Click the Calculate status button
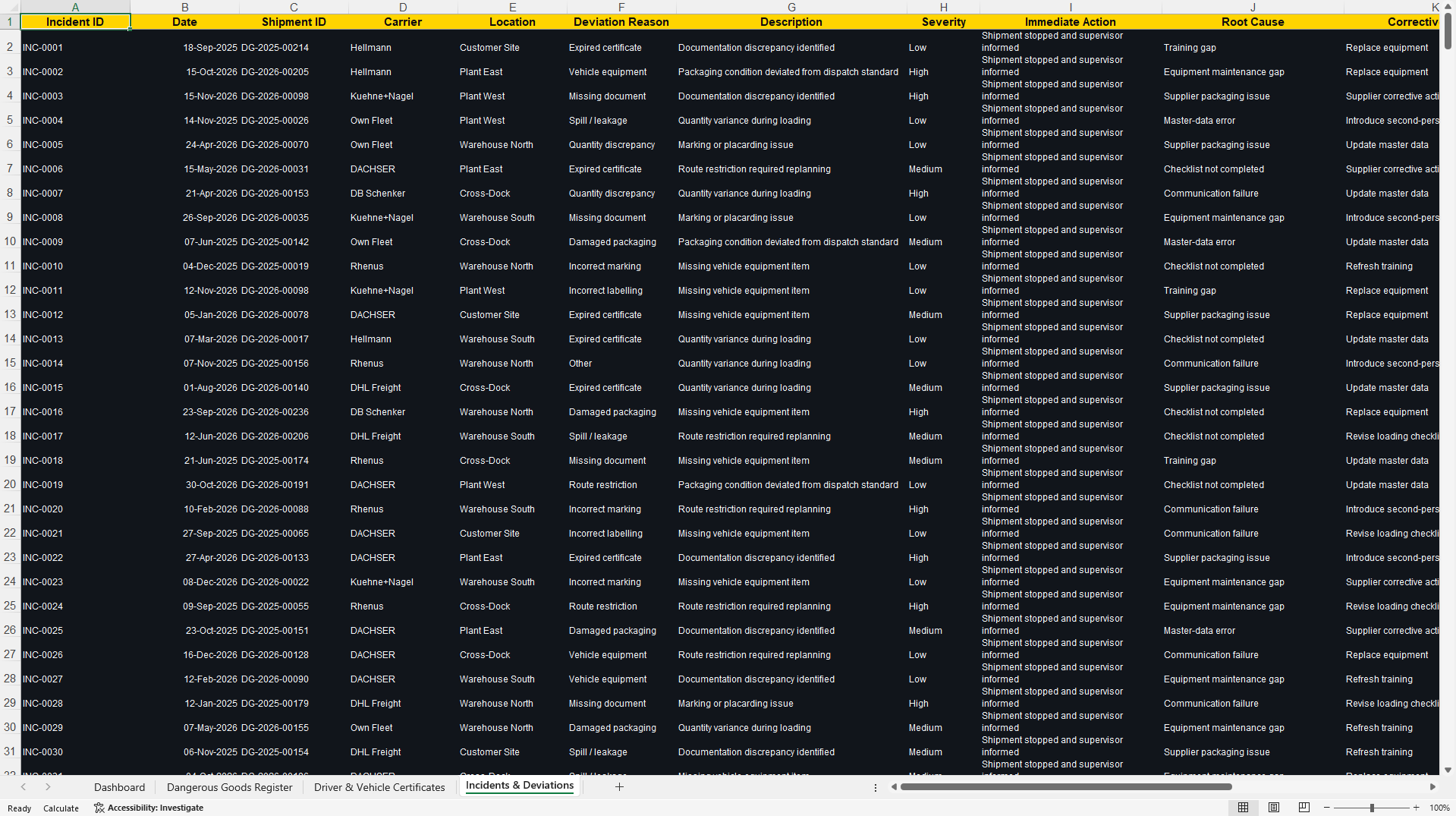1456x816 pixels. point(61,808)
